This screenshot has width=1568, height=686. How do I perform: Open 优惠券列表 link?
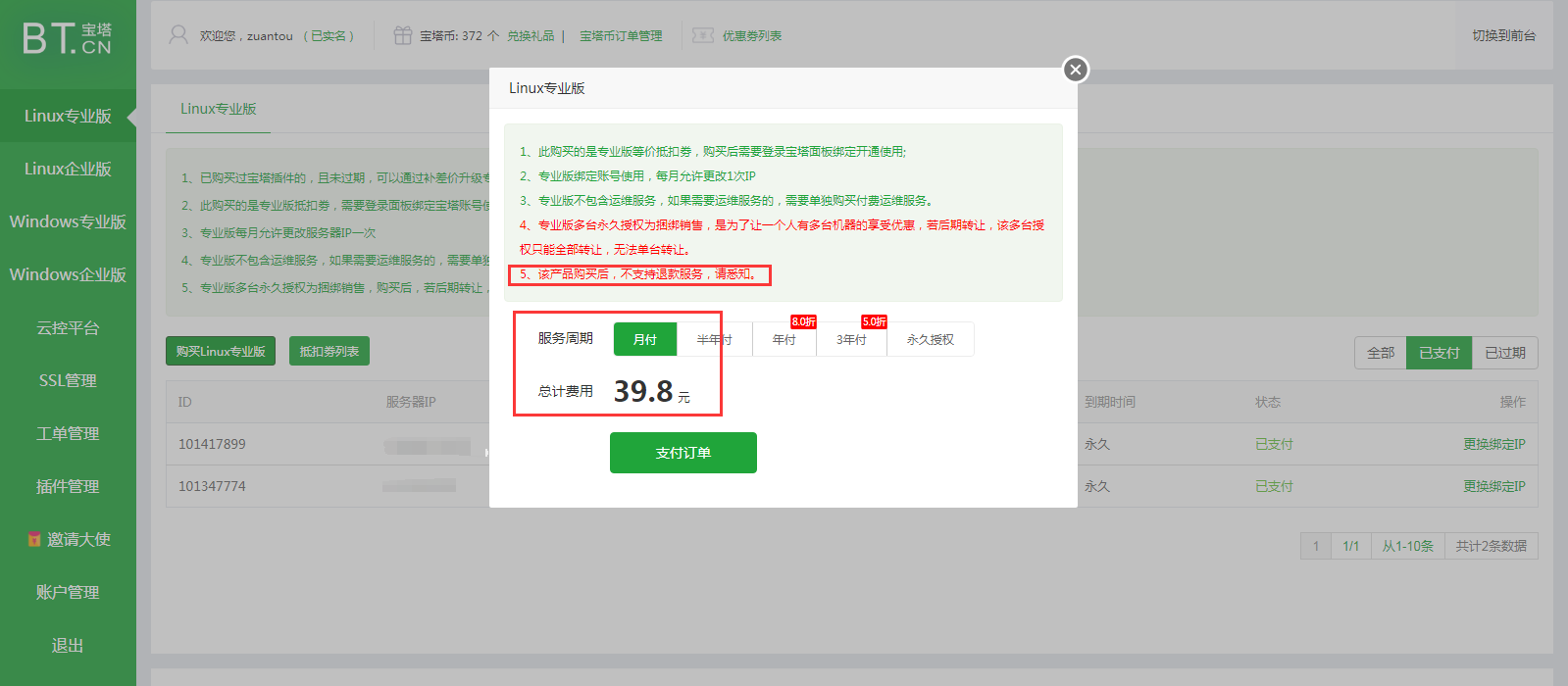pyautogui.click(x=752, y=35)
